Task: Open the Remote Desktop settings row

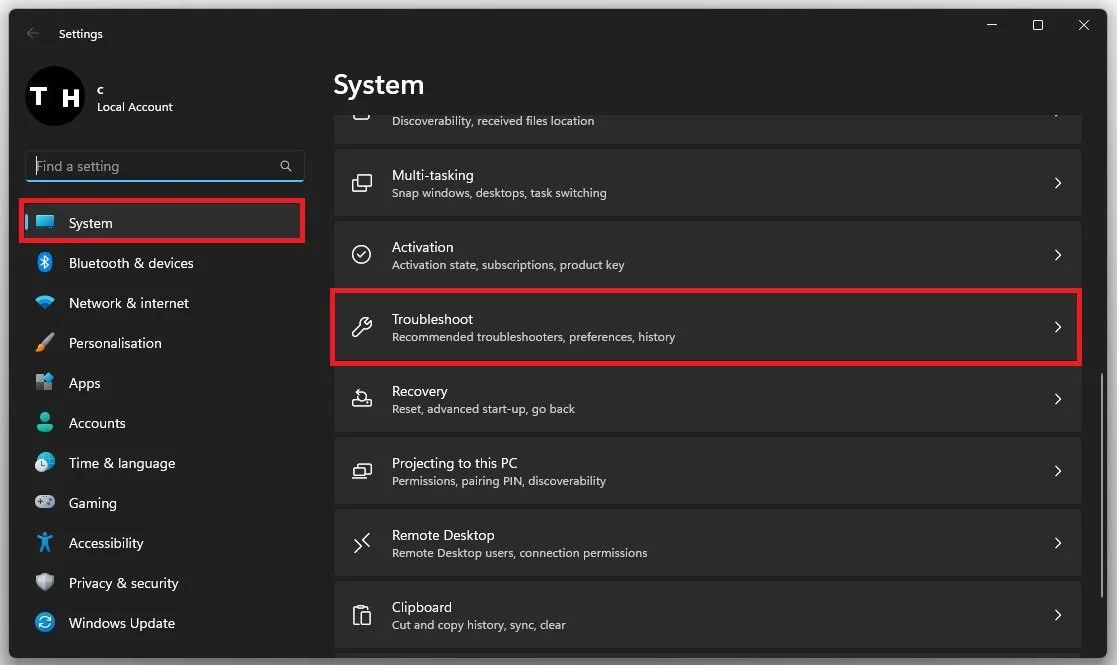Action: tap(707, 543)
